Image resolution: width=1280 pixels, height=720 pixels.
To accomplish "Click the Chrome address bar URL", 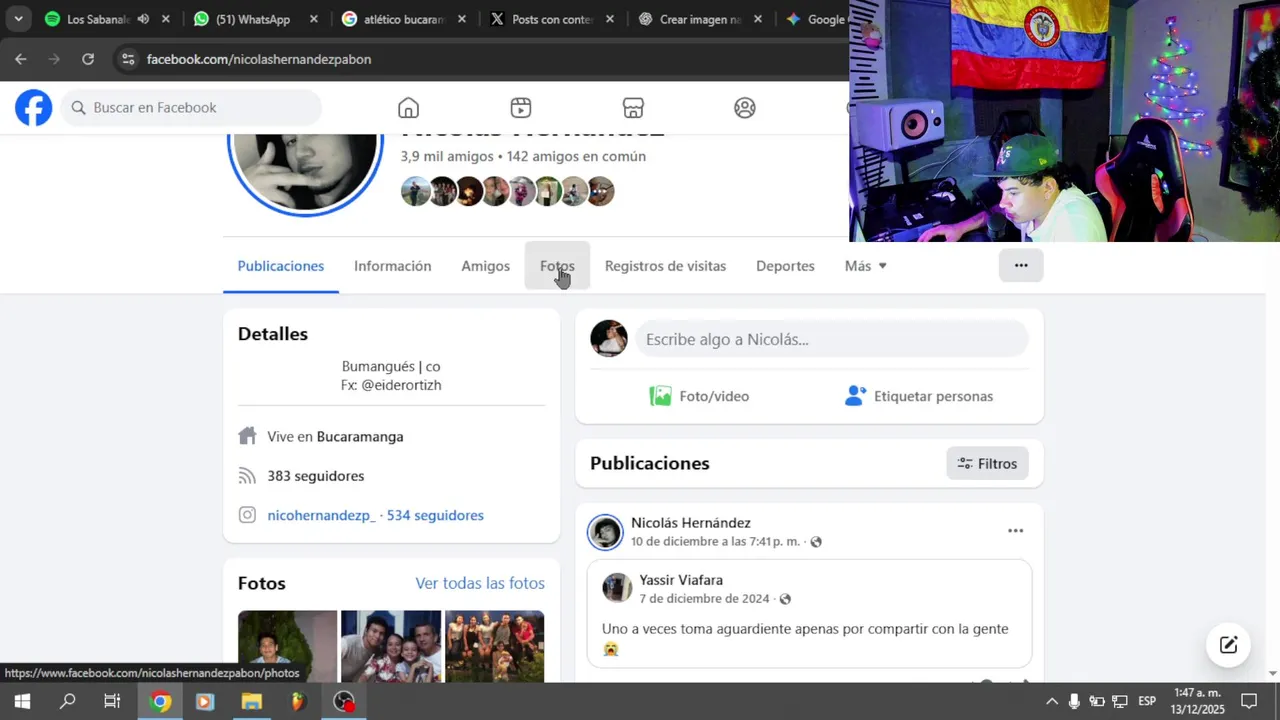I will point(258,59).
